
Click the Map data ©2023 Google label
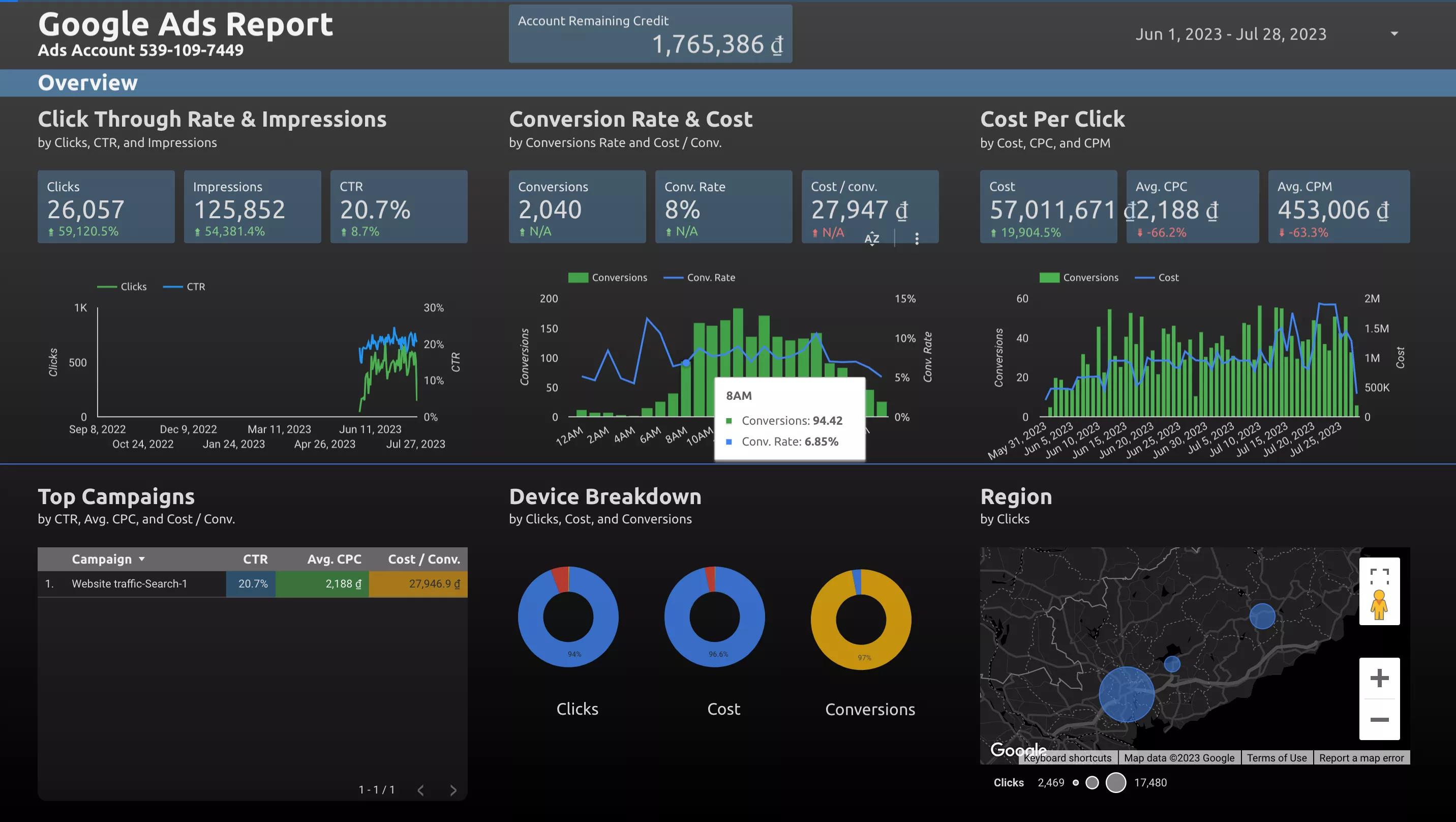[x=1179, y=758]
